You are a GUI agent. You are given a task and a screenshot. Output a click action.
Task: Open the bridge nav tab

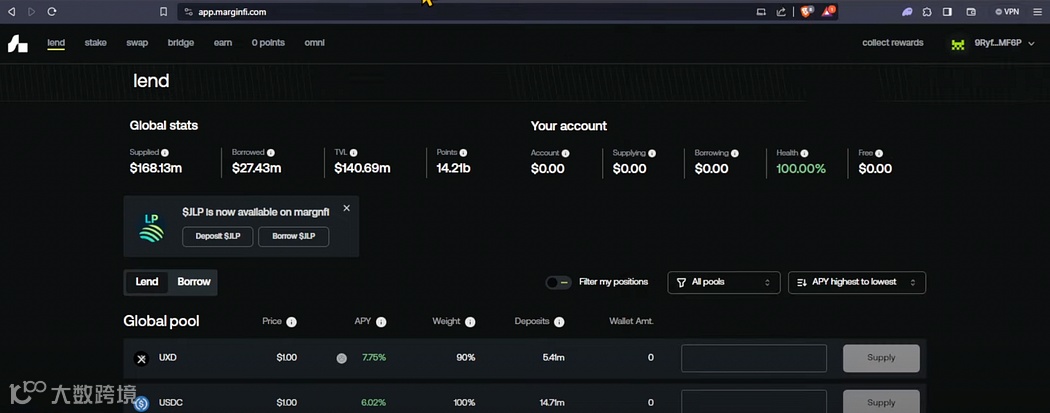click(x=181, y=43)
